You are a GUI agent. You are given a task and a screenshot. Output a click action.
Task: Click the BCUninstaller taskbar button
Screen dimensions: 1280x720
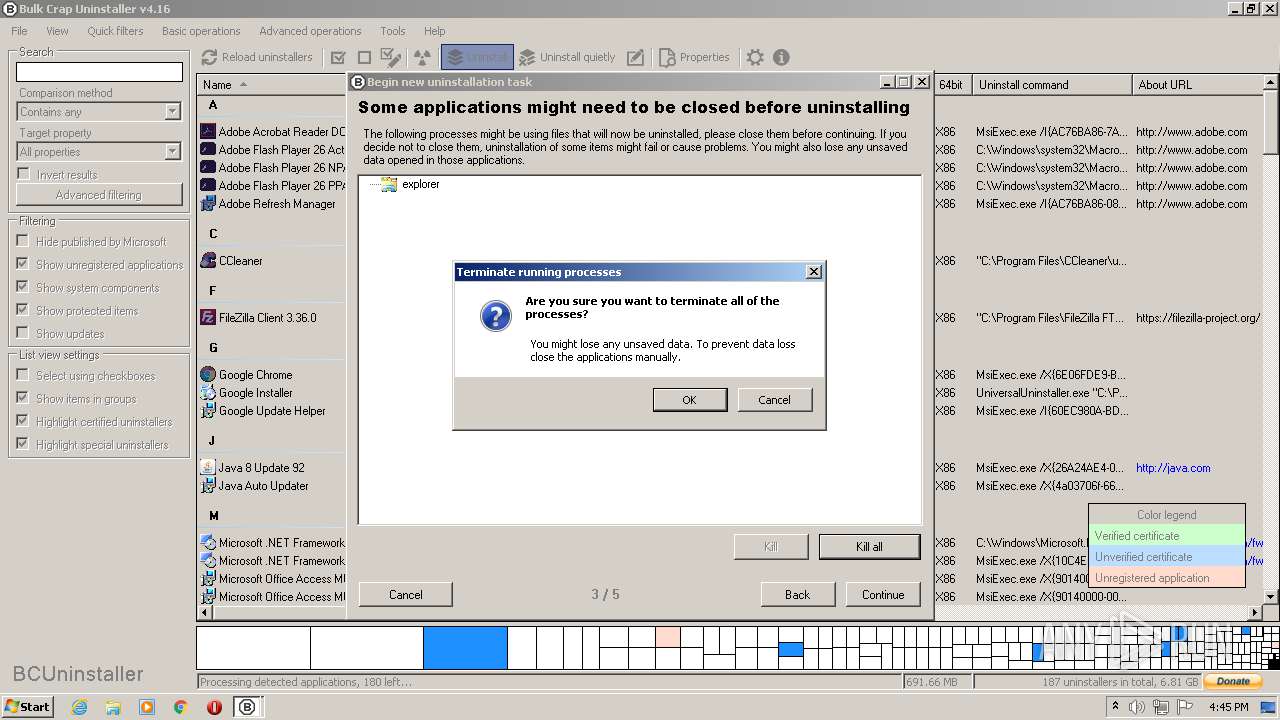coord(247,707)
